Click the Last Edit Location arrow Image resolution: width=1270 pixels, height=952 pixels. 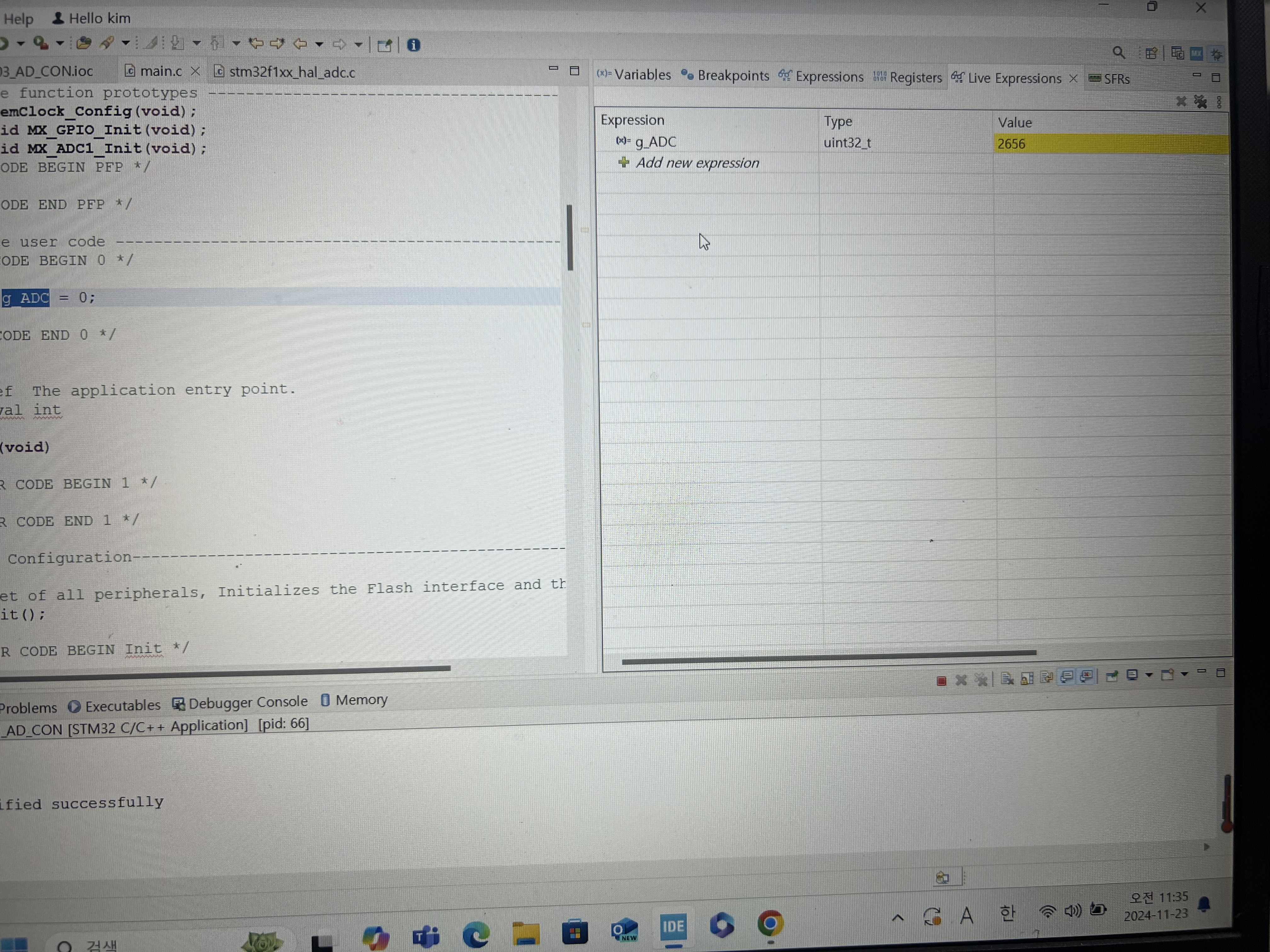255,44
